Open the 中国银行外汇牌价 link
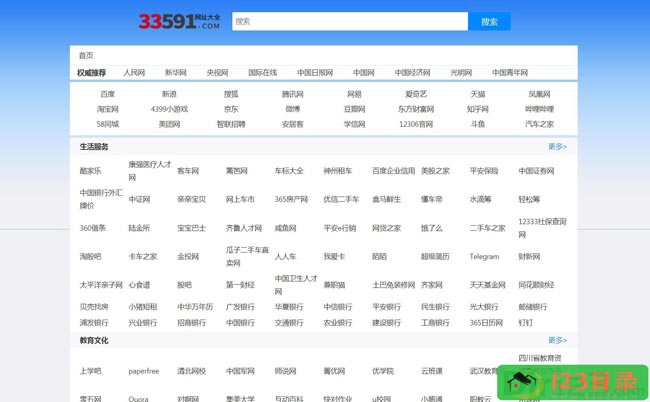Image resolution: width=650 pixels, height=402 pixels. pos(101,199)
